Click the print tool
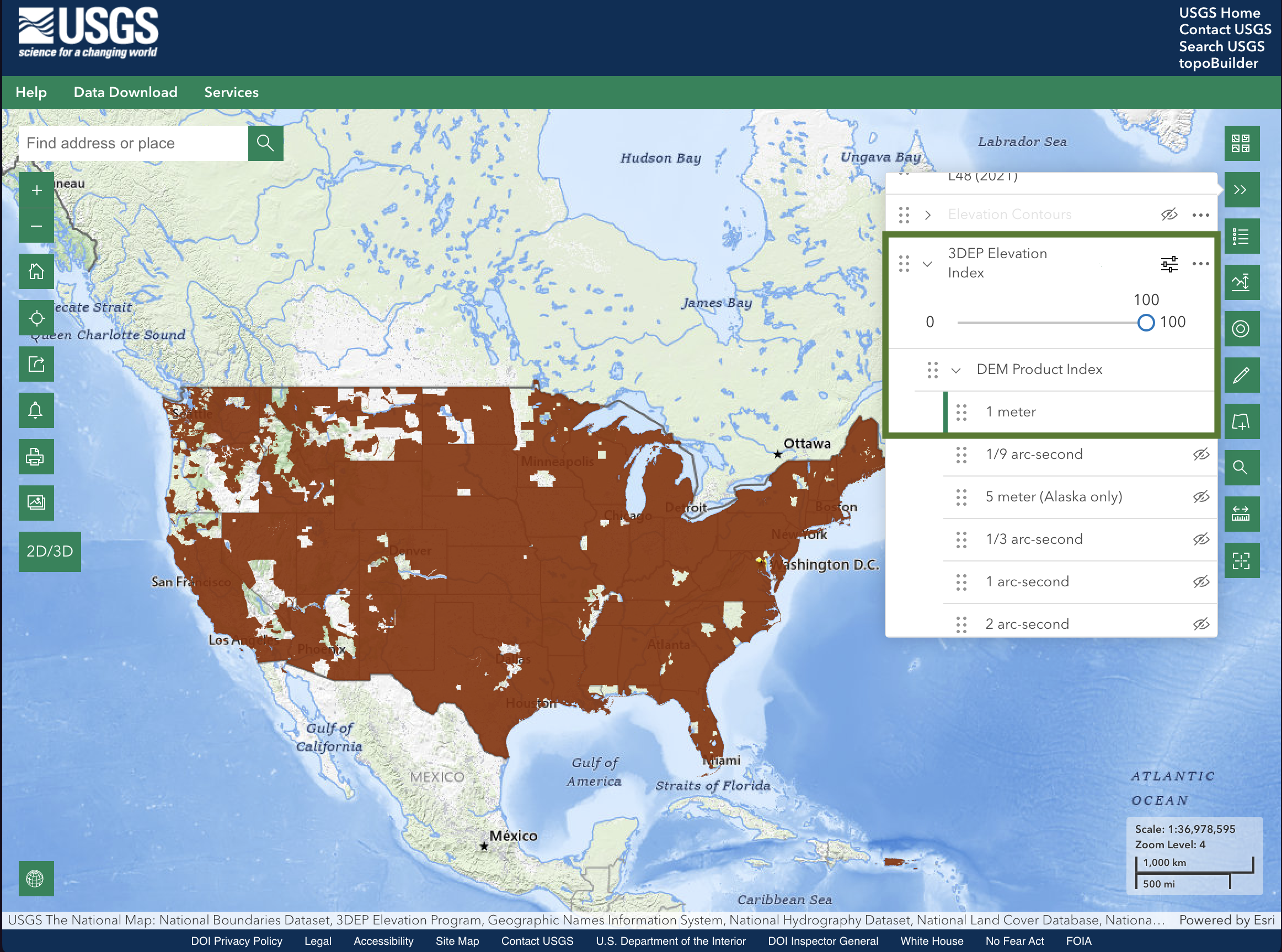The image size is (1282, 952). (36, 456)
